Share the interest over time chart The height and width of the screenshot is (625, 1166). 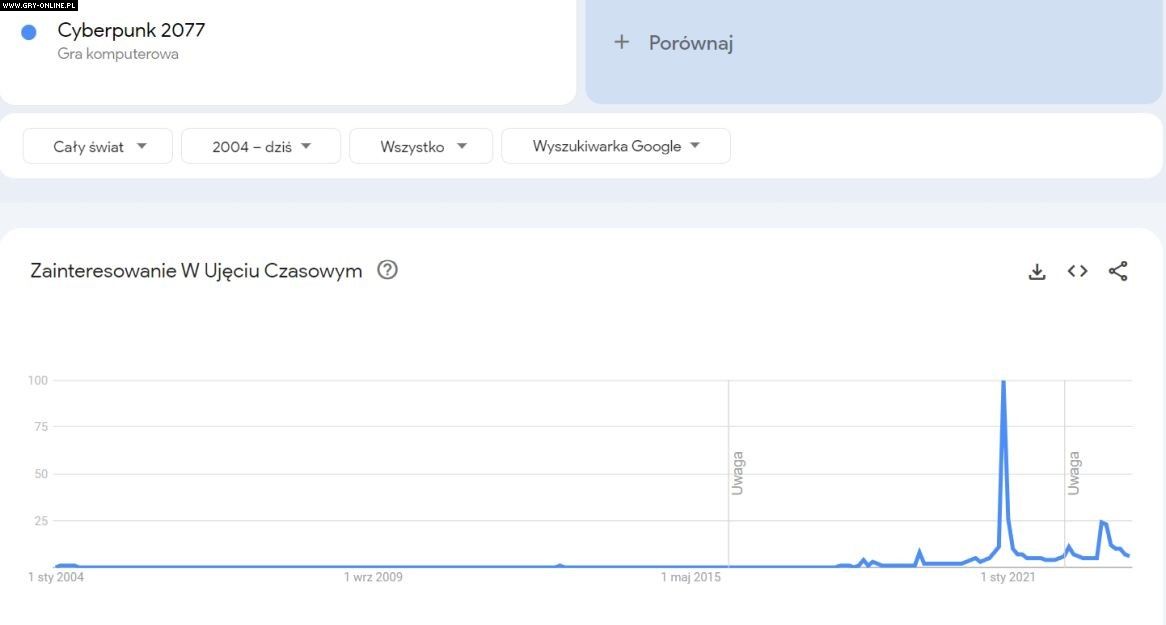coord(1118,271)
